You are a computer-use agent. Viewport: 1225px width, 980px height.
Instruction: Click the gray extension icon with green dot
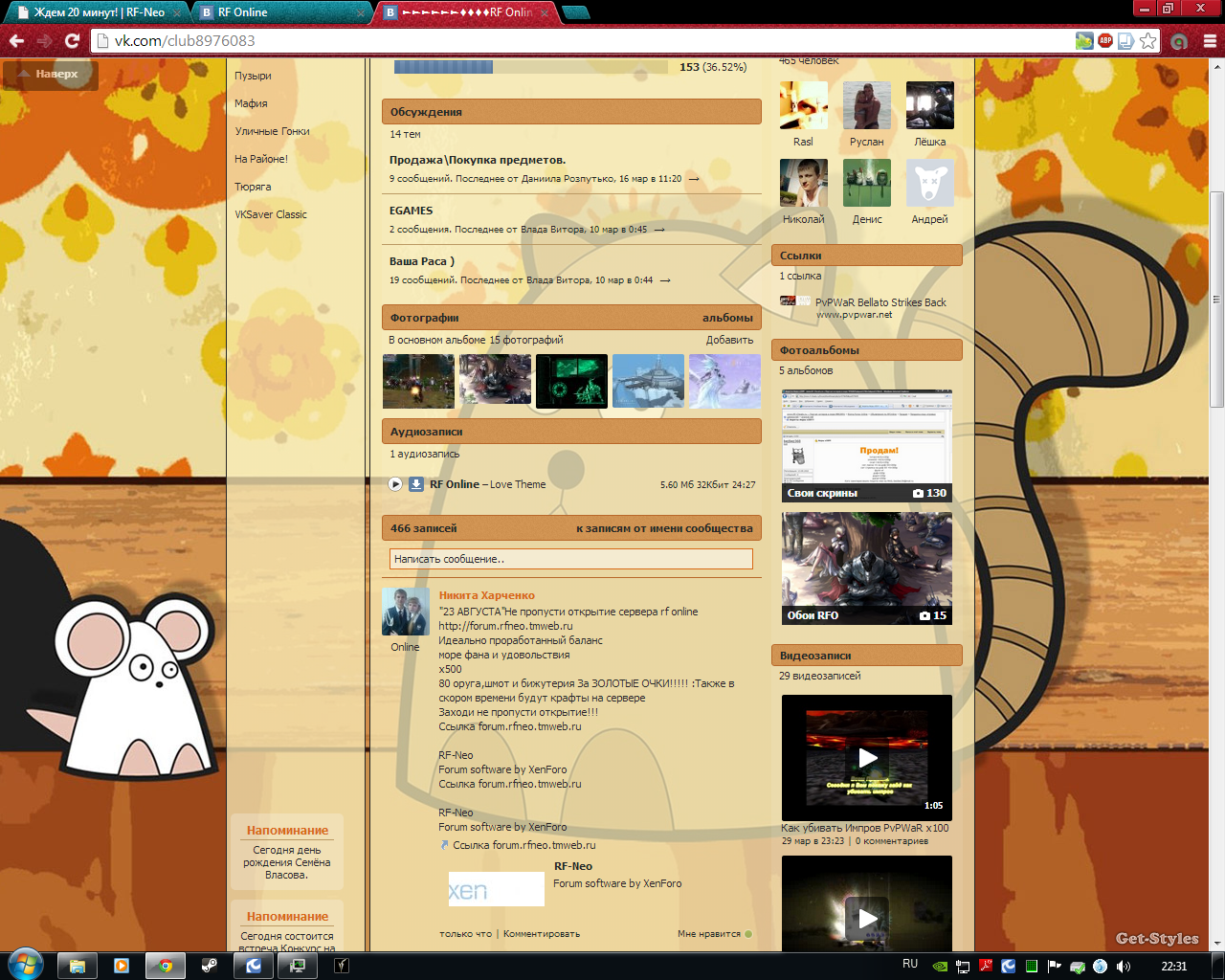point(1179,40)
